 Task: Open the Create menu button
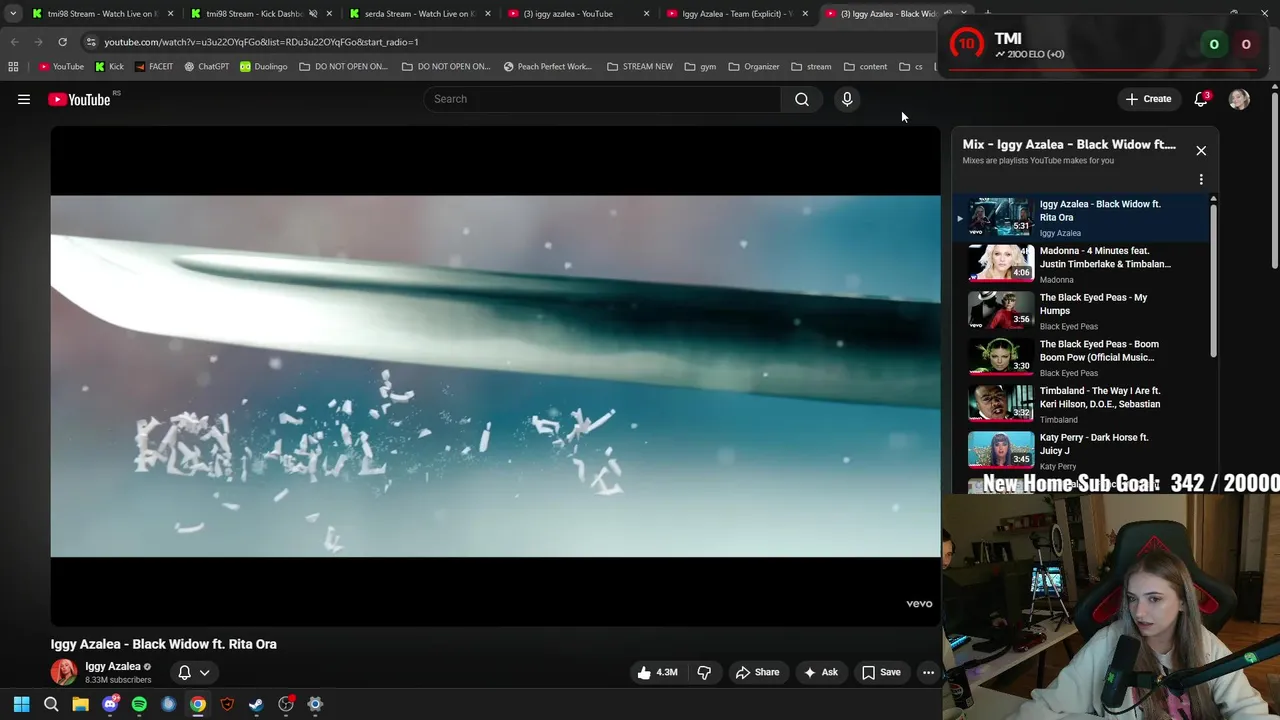(1148, 99)
